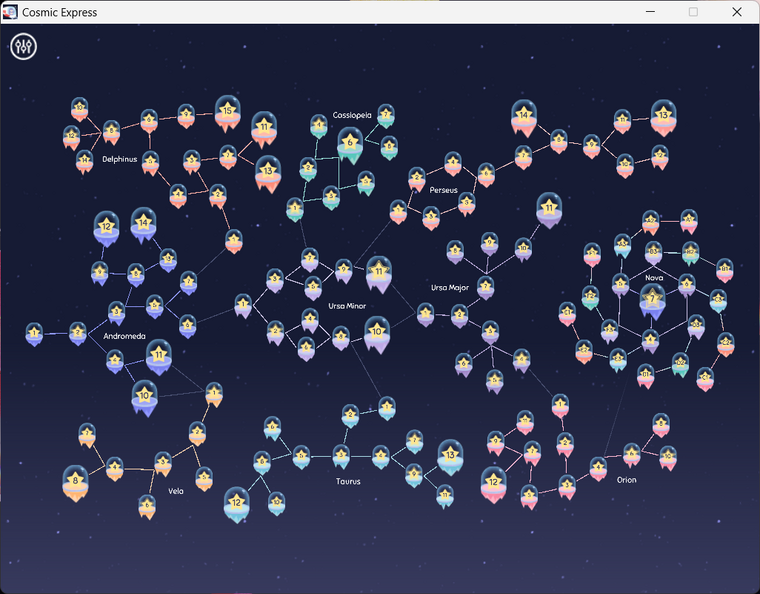Viewport: 760px width, 594px height.
Task: Select Perseus level 9 node
Action: pos(591,146)
